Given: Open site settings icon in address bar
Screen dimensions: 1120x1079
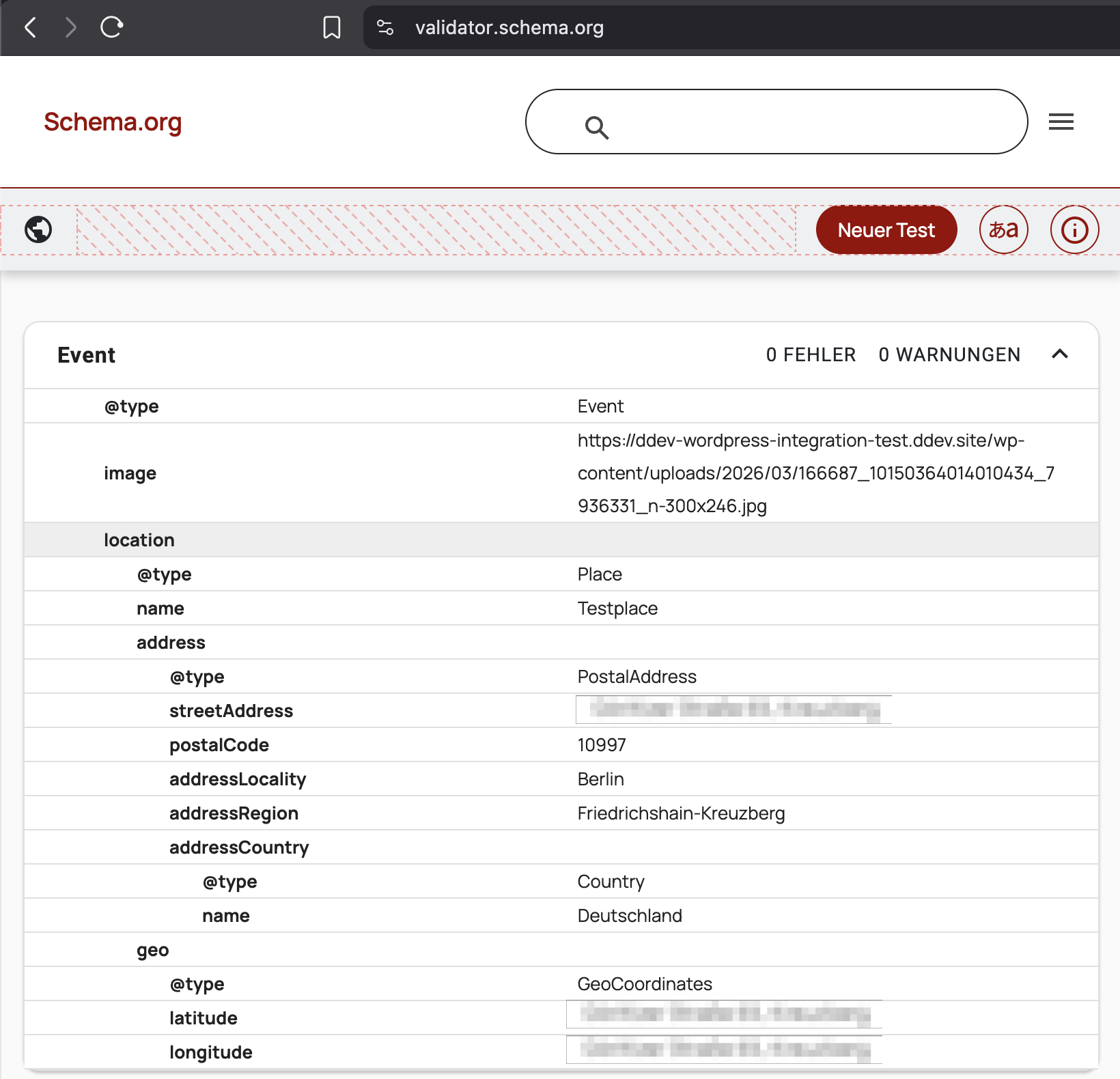Looking at the screenshot, I should pyautogui.click(x=385, y=27).
